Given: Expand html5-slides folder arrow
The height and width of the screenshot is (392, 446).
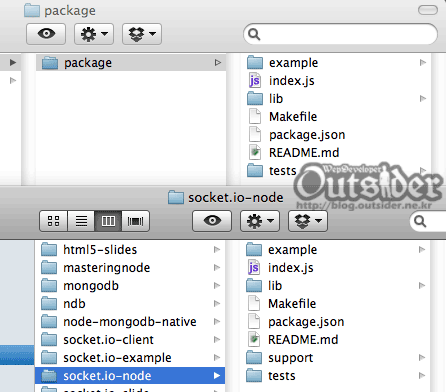Looking at the screenshot, I should point(217,250).
